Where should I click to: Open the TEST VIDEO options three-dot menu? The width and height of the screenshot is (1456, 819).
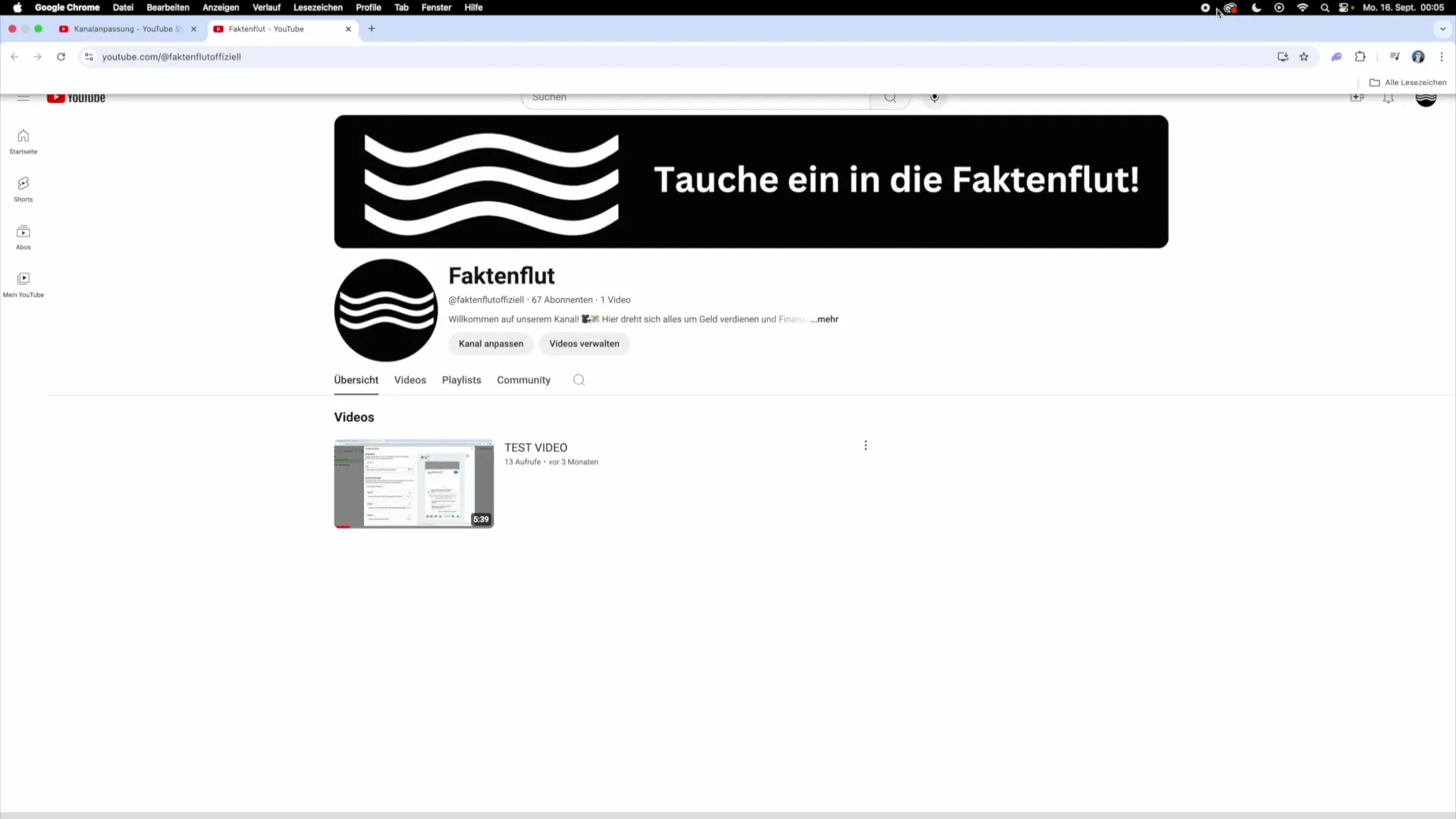(x=865, y=445)
